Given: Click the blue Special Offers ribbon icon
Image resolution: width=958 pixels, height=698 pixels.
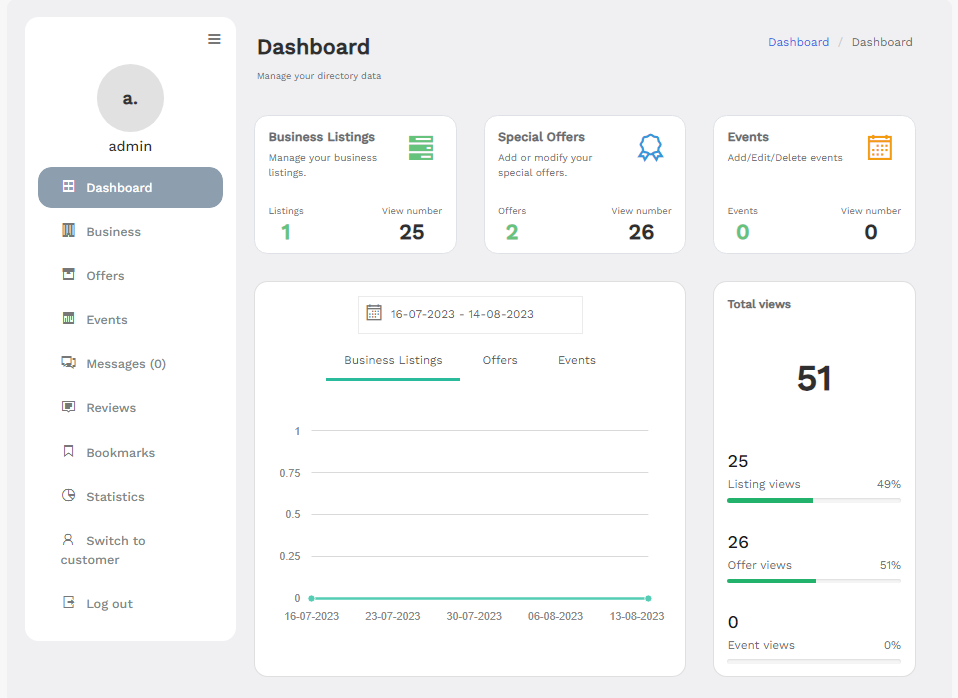Looking at the screenshot, I should (651, 148).
